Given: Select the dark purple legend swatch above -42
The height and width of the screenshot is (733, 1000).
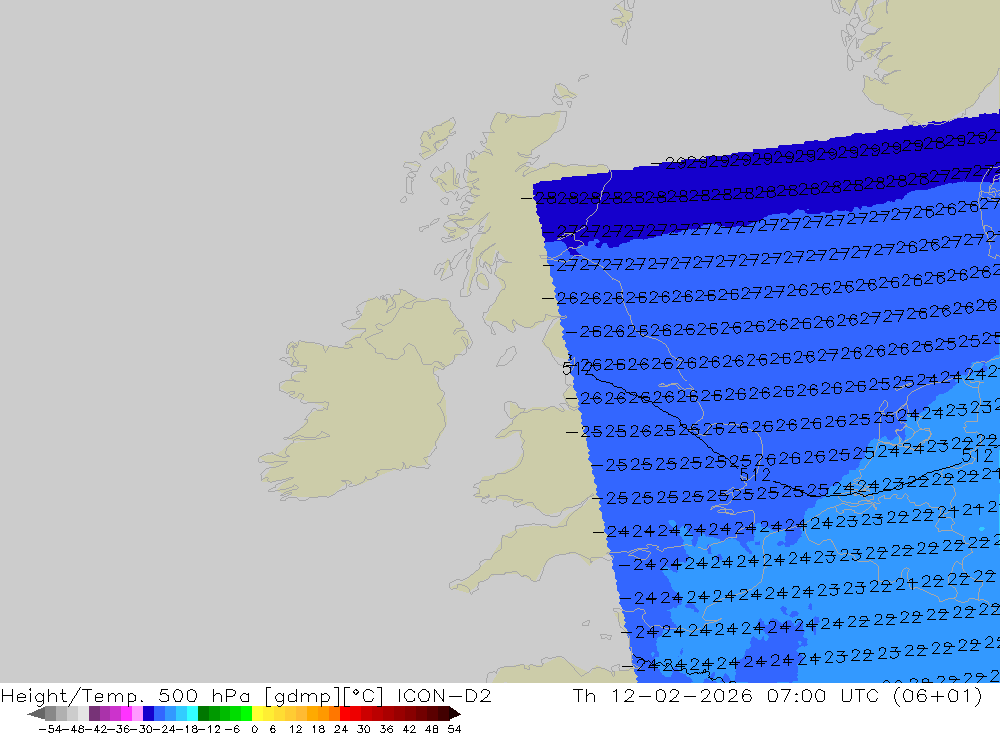Looking at the screenshot, I should [94, 714].
